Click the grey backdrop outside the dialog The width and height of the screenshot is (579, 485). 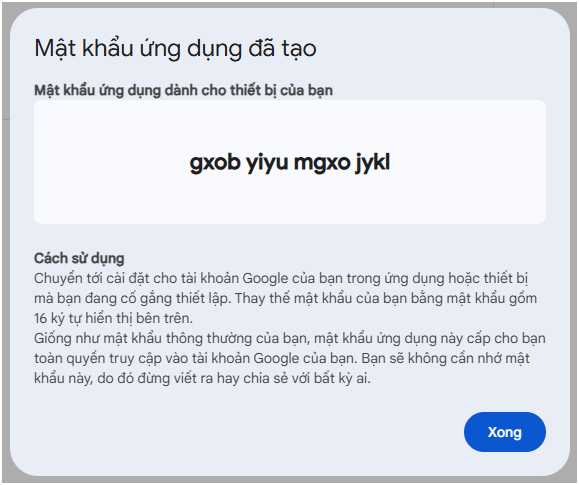[5, 240]
